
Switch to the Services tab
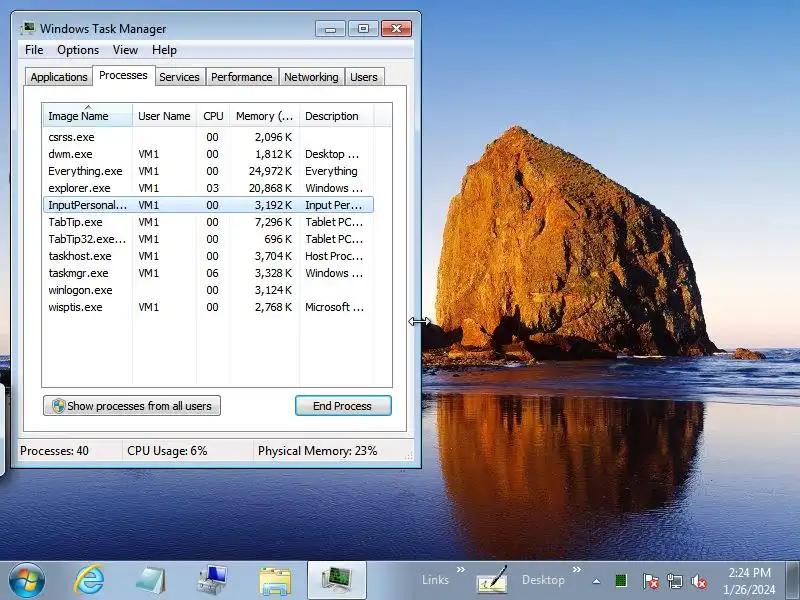tap(179, 77)
